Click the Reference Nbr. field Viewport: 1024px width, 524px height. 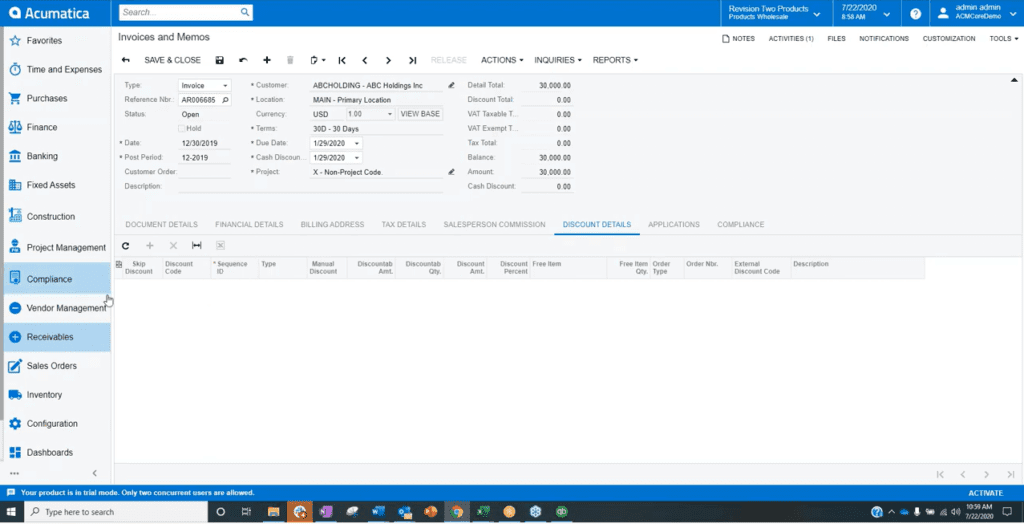[204, 100]
